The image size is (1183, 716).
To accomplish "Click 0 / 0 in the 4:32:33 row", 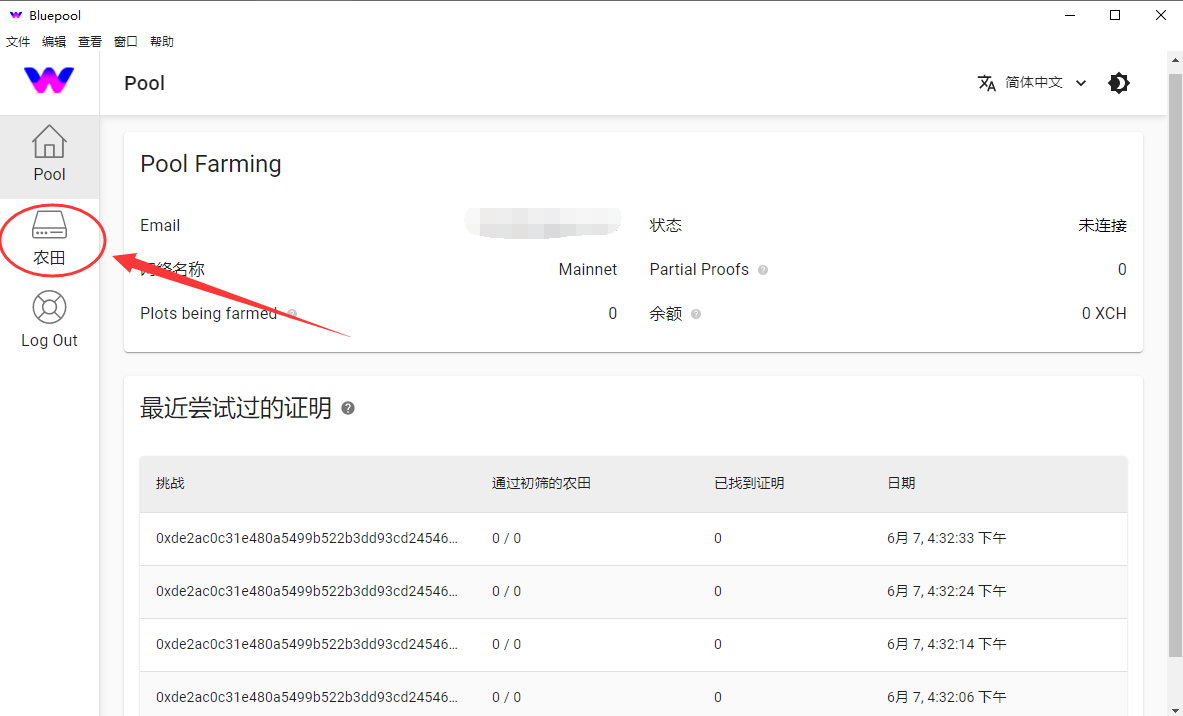I will 506,539.
